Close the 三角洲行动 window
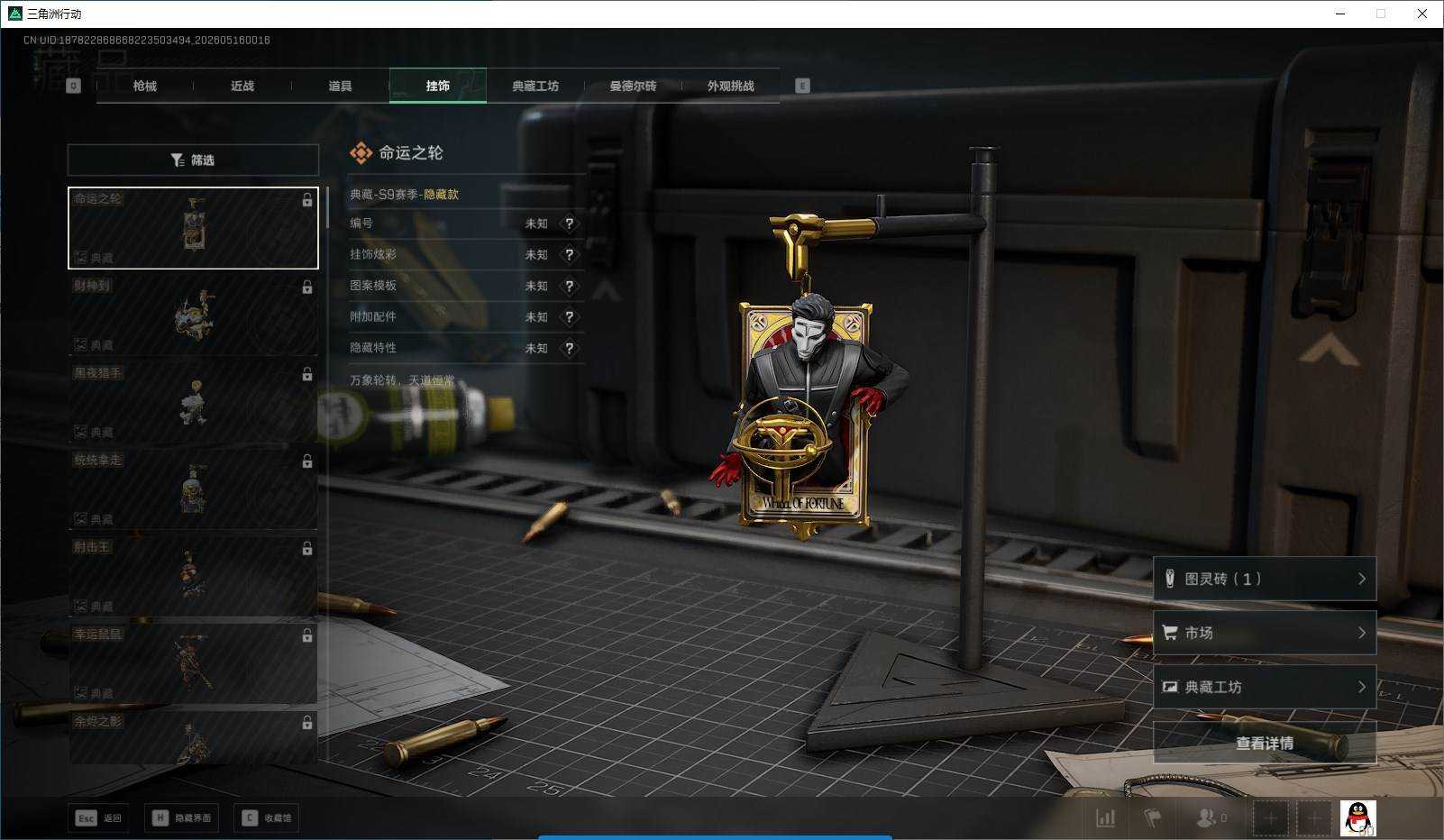 pos(1422,14)
